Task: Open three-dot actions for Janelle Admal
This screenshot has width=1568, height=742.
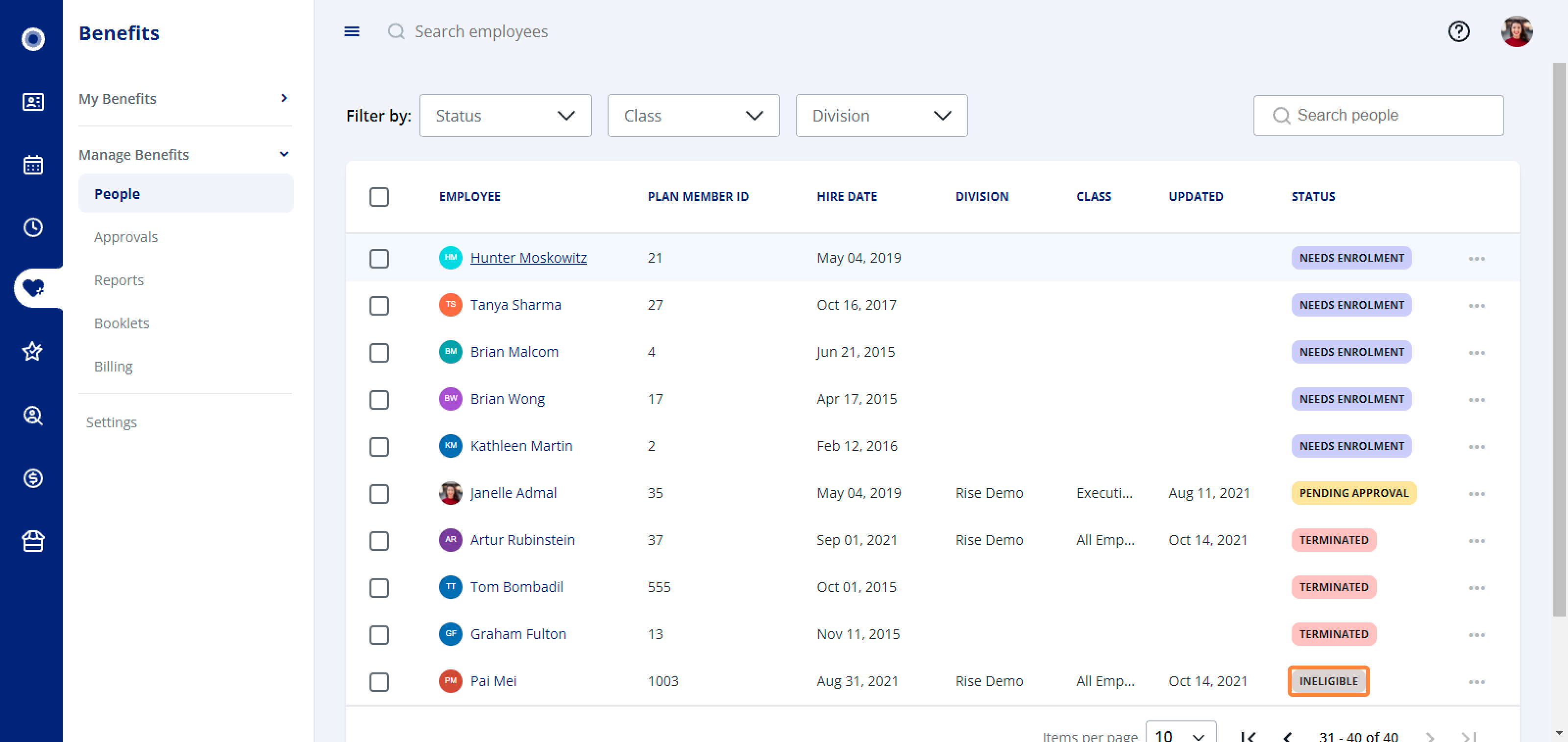Action: [x=1476, y=494]
